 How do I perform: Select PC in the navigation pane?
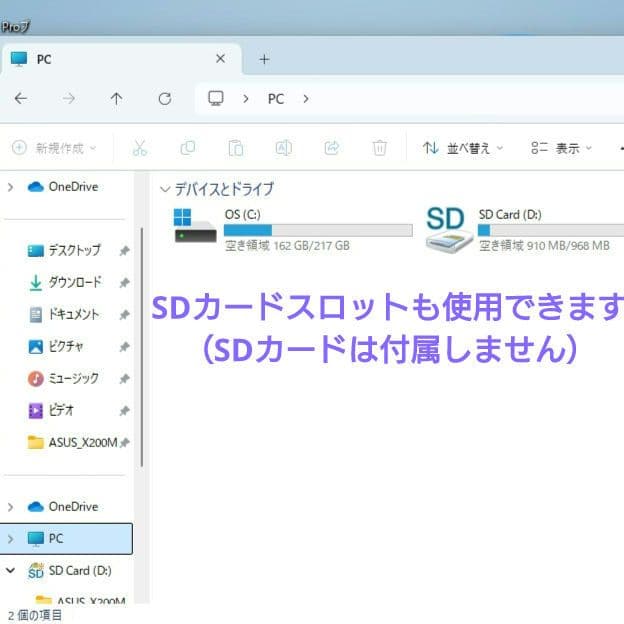point(66,539)
